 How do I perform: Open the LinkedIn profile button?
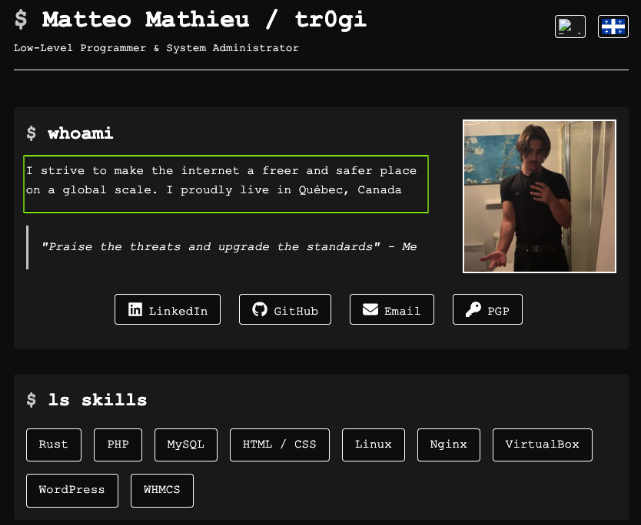(168, 310)
